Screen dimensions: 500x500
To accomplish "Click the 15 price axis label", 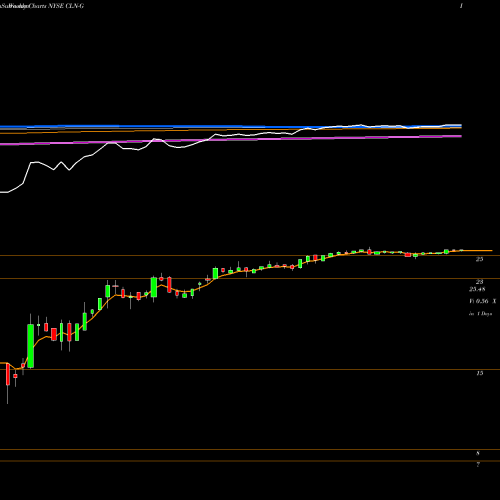I will (479, 373).
